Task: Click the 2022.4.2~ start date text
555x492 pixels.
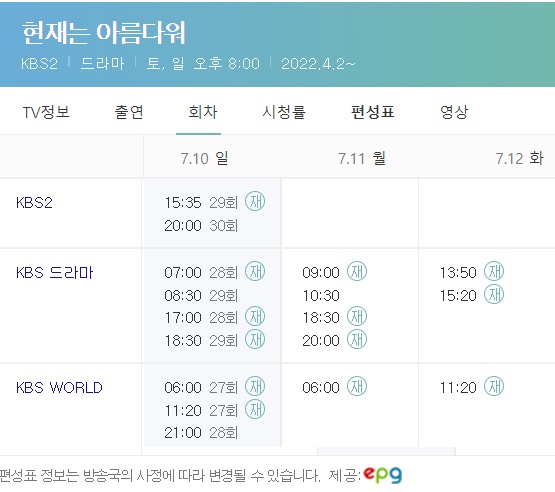Action: pyautogui.click(x=318, y=64)
